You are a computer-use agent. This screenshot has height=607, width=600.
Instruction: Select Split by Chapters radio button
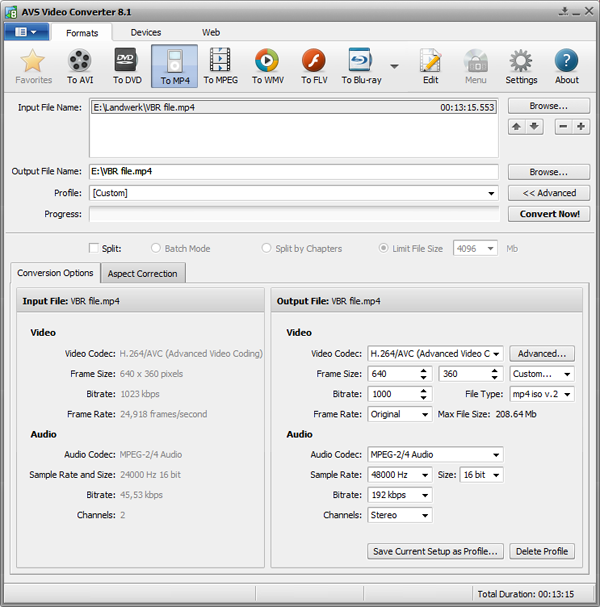266,248
